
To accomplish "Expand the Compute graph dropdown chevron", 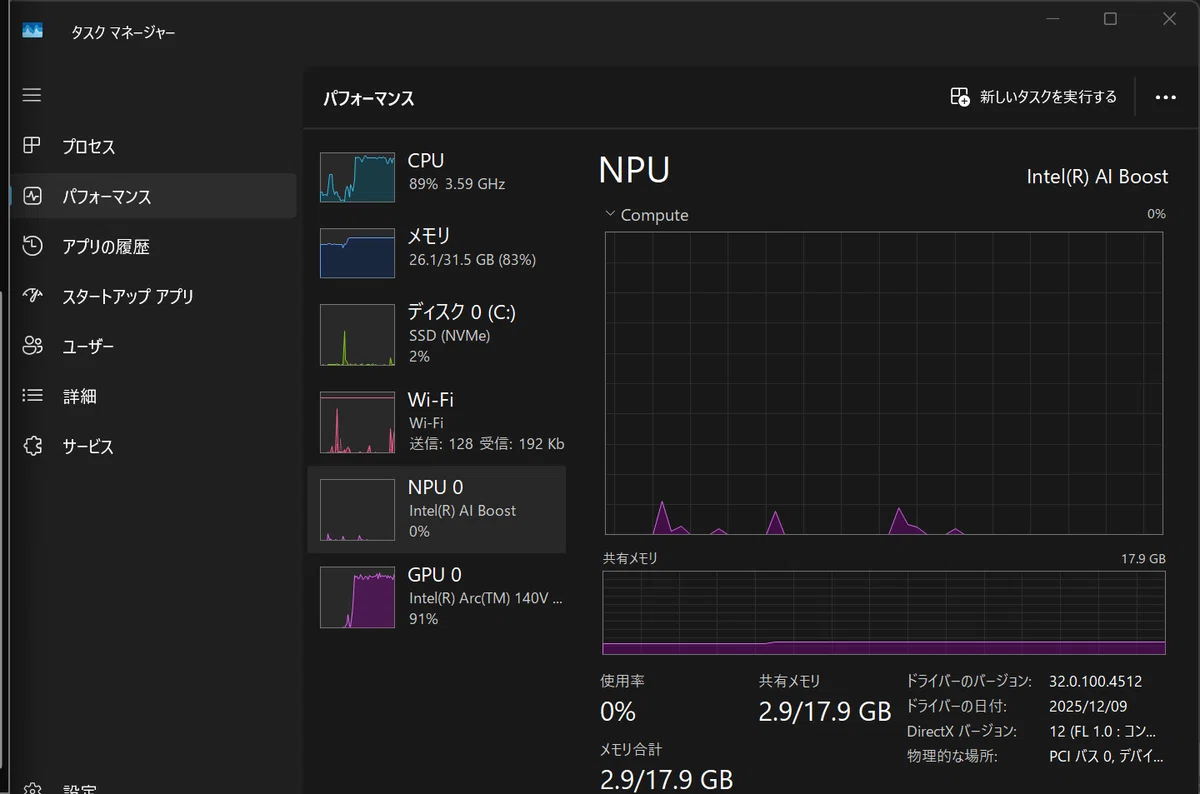I will click(x=610, y=214).
